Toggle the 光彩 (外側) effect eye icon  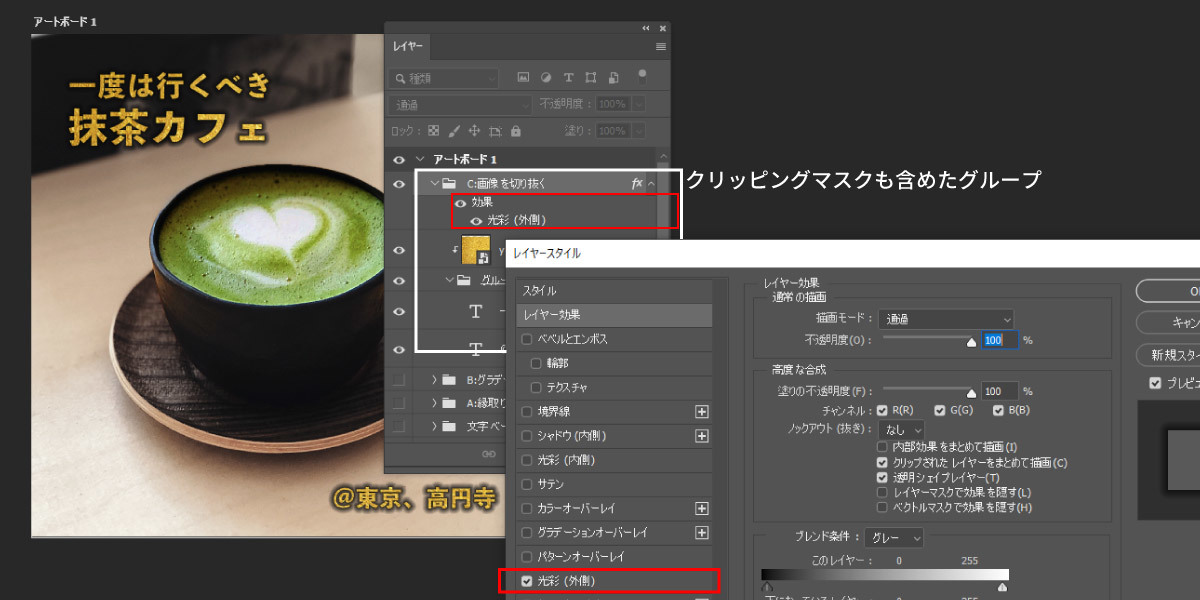[477, 220]
